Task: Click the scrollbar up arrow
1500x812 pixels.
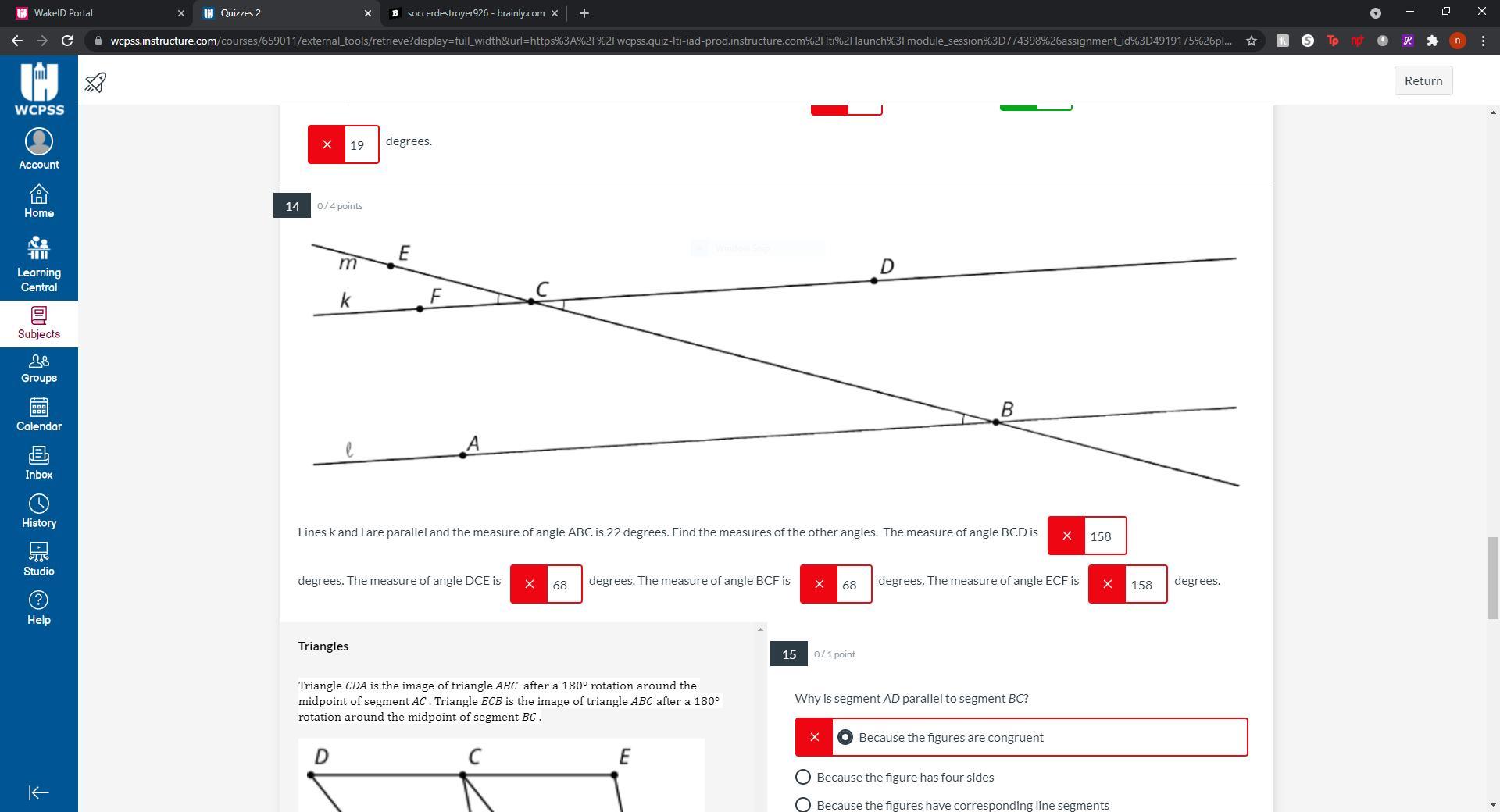Action: pos(1493,112)
